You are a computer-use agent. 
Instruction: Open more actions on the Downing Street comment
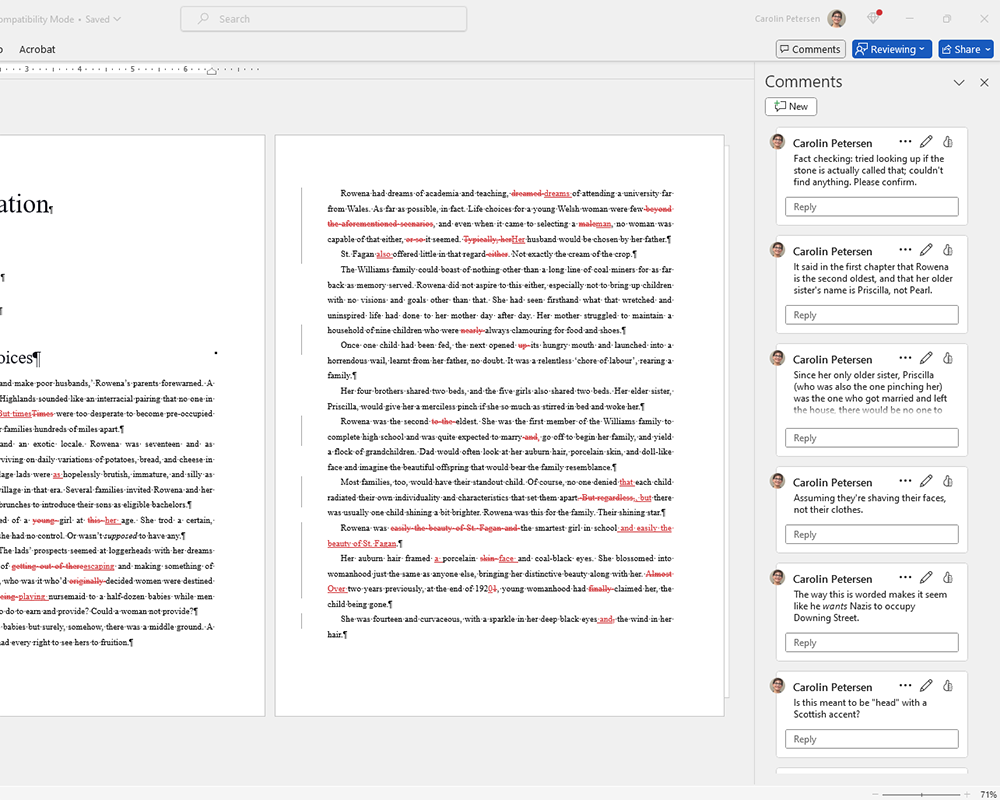[x=905, y=578]
